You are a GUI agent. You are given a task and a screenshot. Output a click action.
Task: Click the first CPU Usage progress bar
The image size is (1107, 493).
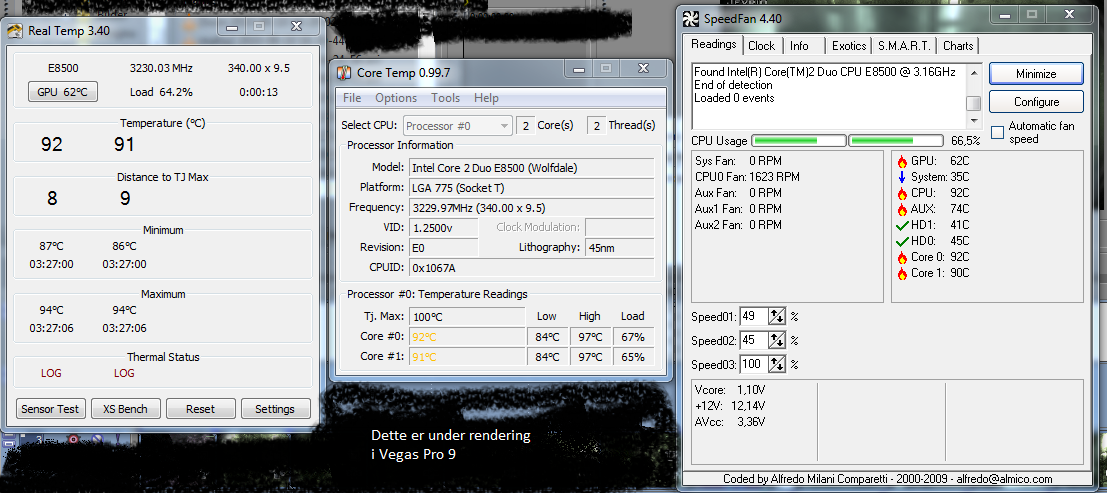[x=798, y=141]
